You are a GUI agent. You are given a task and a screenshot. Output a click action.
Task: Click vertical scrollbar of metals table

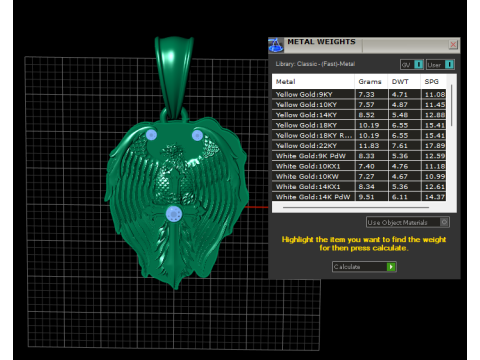coord(452,105)
